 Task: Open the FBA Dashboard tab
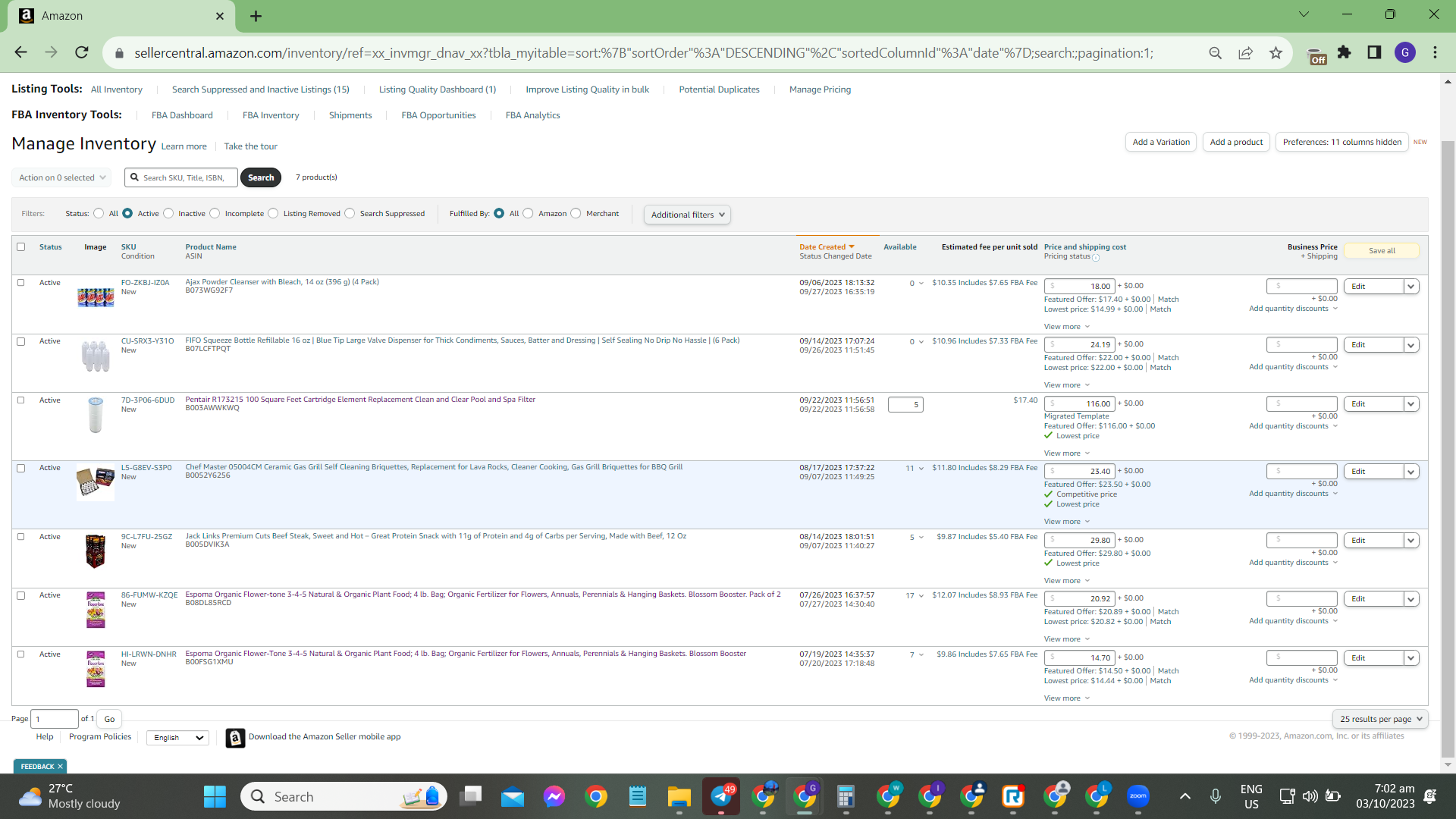[182, 115]
